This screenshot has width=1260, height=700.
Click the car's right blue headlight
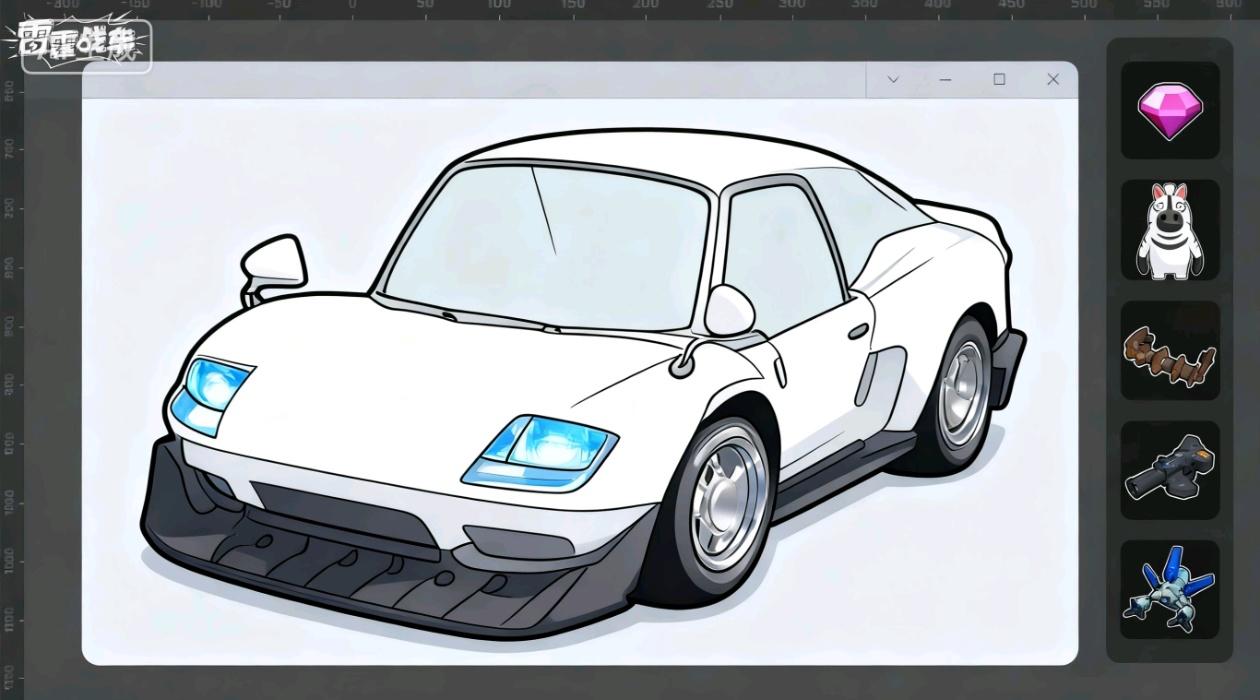point(541,451)
